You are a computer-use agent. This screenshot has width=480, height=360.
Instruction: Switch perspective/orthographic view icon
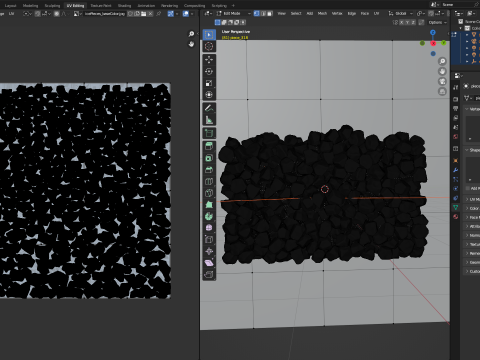442,91
